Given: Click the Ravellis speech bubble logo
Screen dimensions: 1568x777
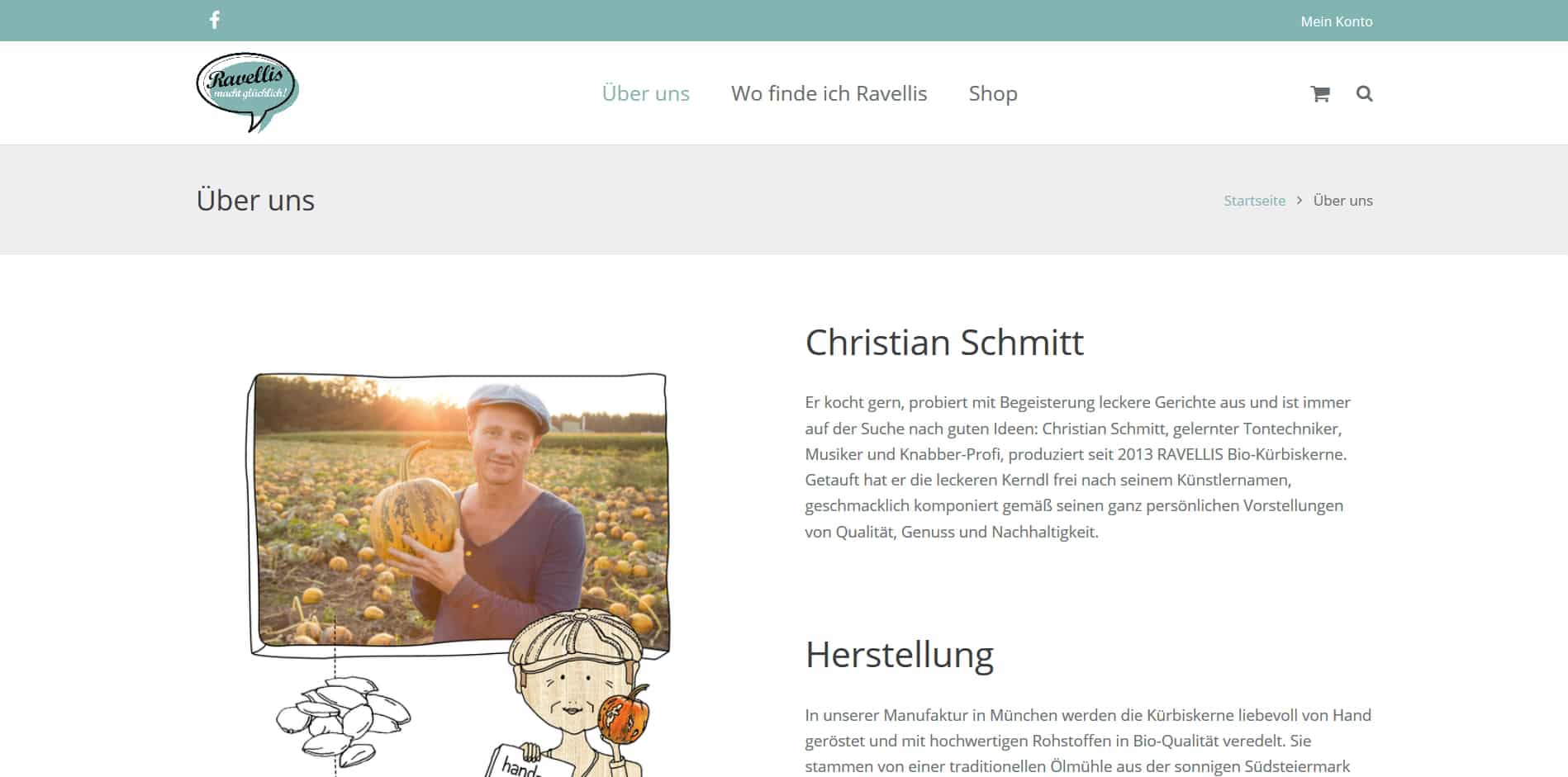Looking at the screenshot, I should pyautogui.click(x=247, y=92).
